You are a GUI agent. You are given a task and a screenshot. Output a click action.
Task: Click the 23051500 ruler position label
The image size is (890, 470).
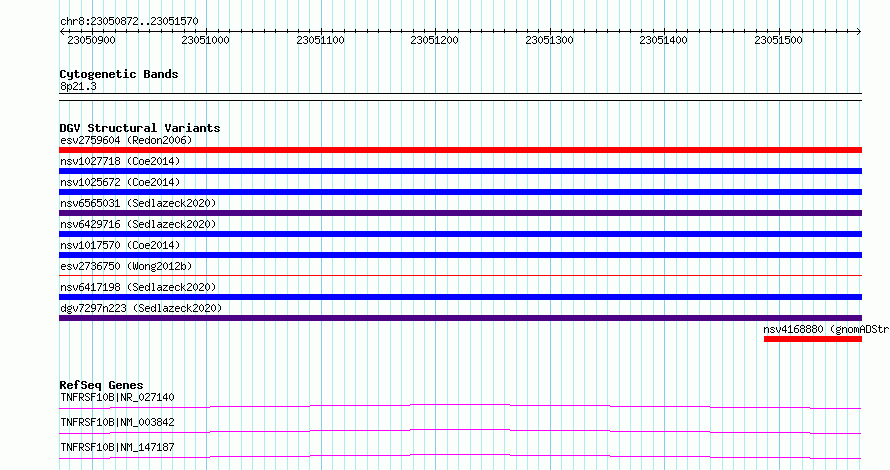778,40
